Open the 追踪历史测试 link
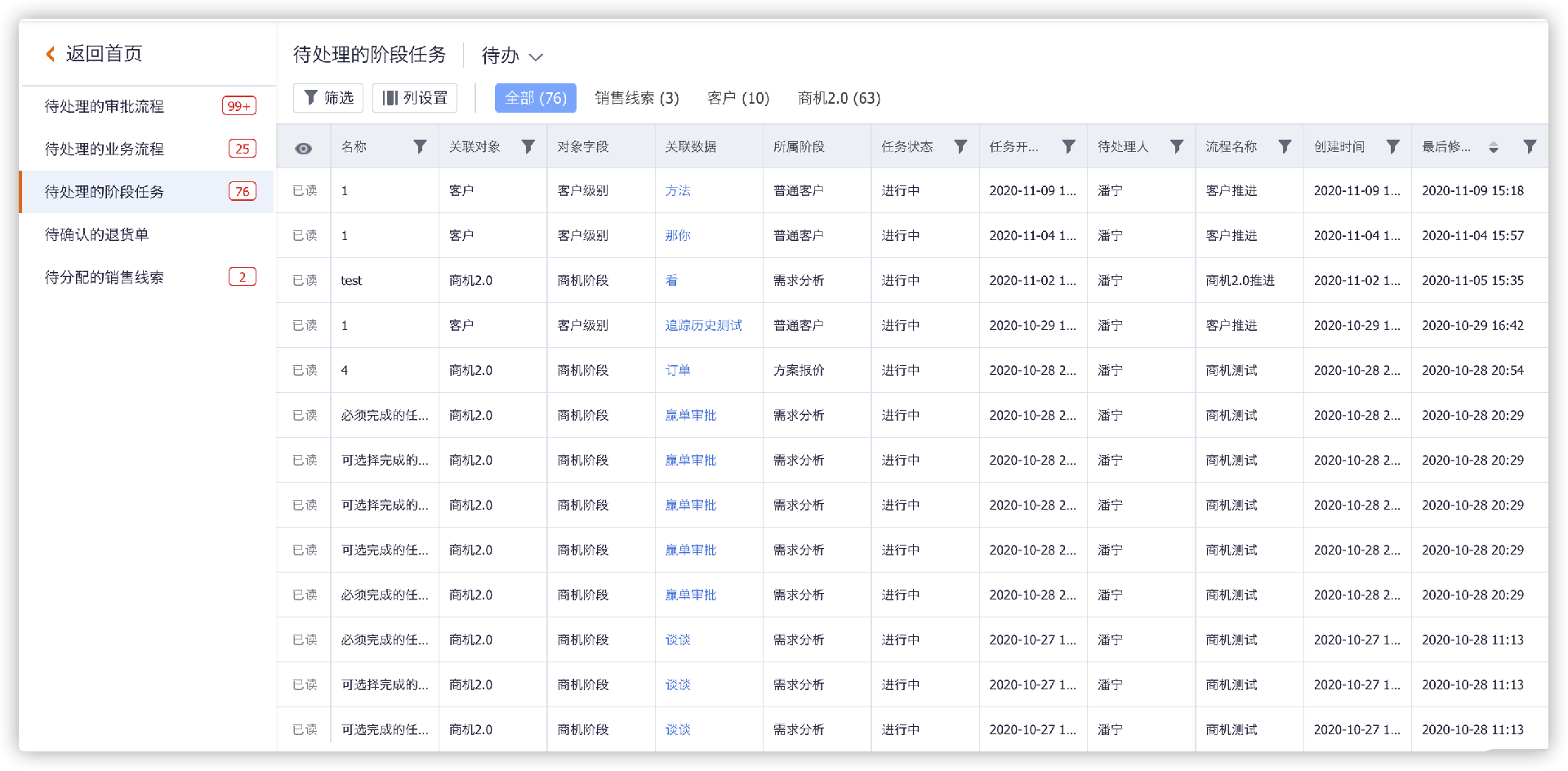Viewport: 1568px width, 771px height. point(703,325)
